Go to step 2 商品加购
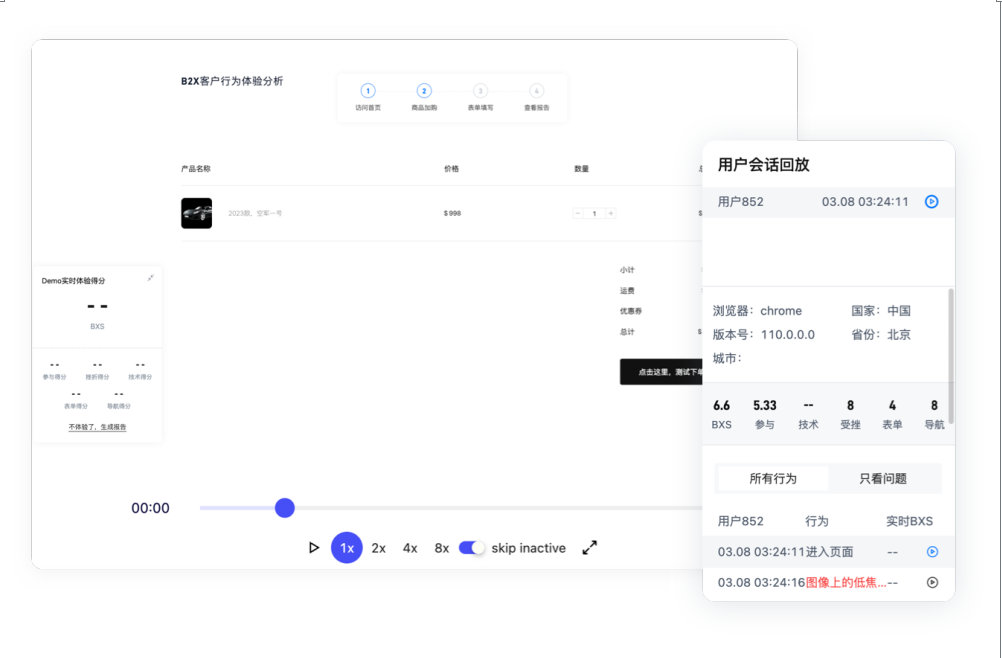 click(424, 98)
